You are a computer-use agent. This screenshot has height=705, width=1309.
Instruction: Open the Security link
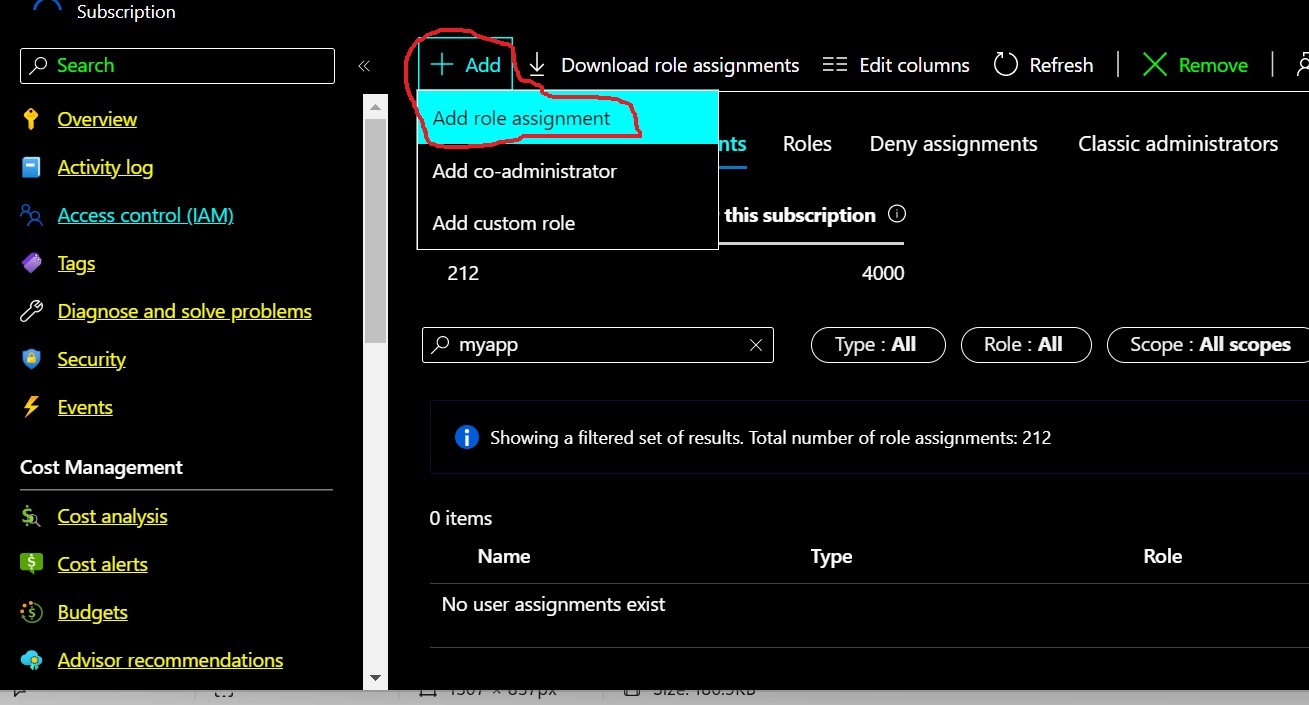coord(91,359)
